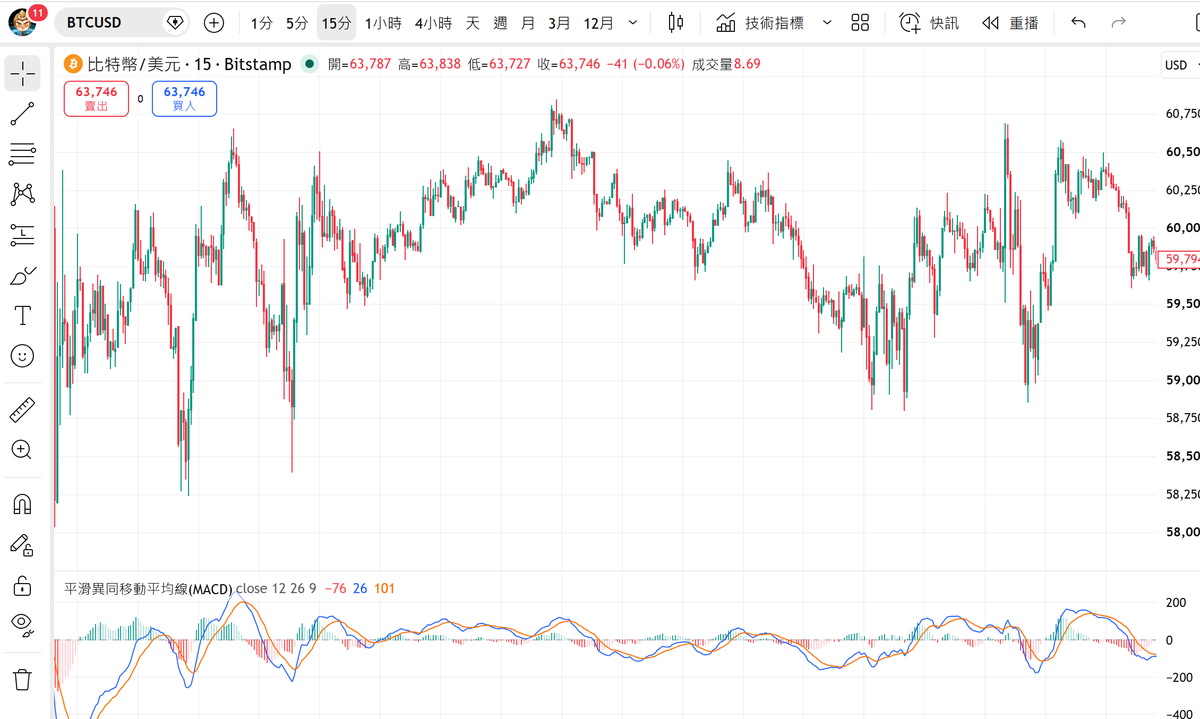Toggle lock all drawing tools
This screenshot has width=1200, height=719.
click(22, 585)
